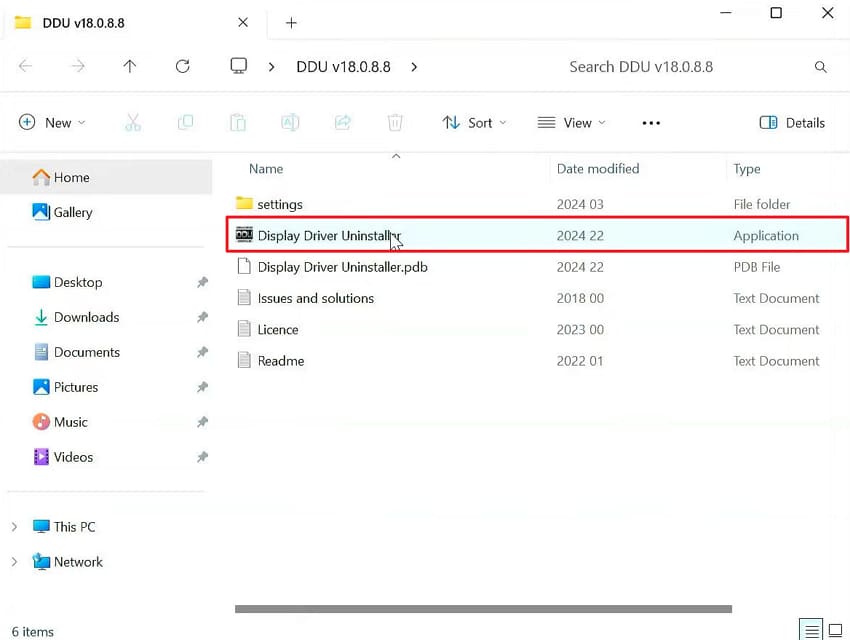Screen dimensions: 850x640
Task: Select the Issues and solutions file name
Action: (x=315, y=298)
